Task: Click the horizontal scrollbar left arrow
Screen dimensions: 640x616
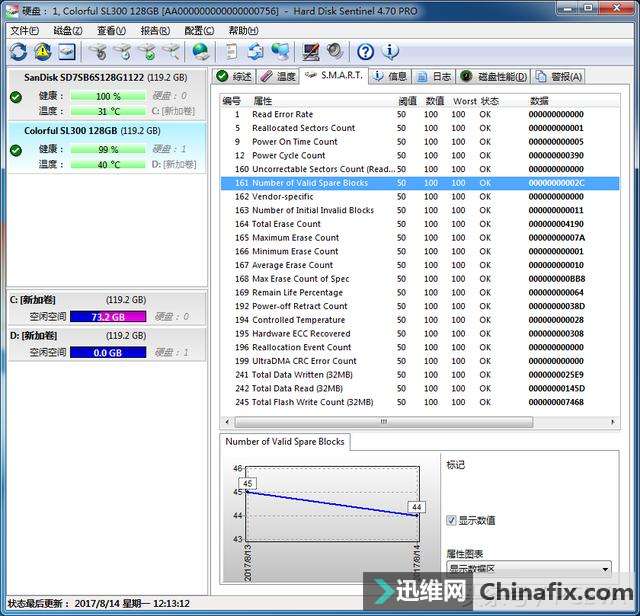Action: [227, 422]
